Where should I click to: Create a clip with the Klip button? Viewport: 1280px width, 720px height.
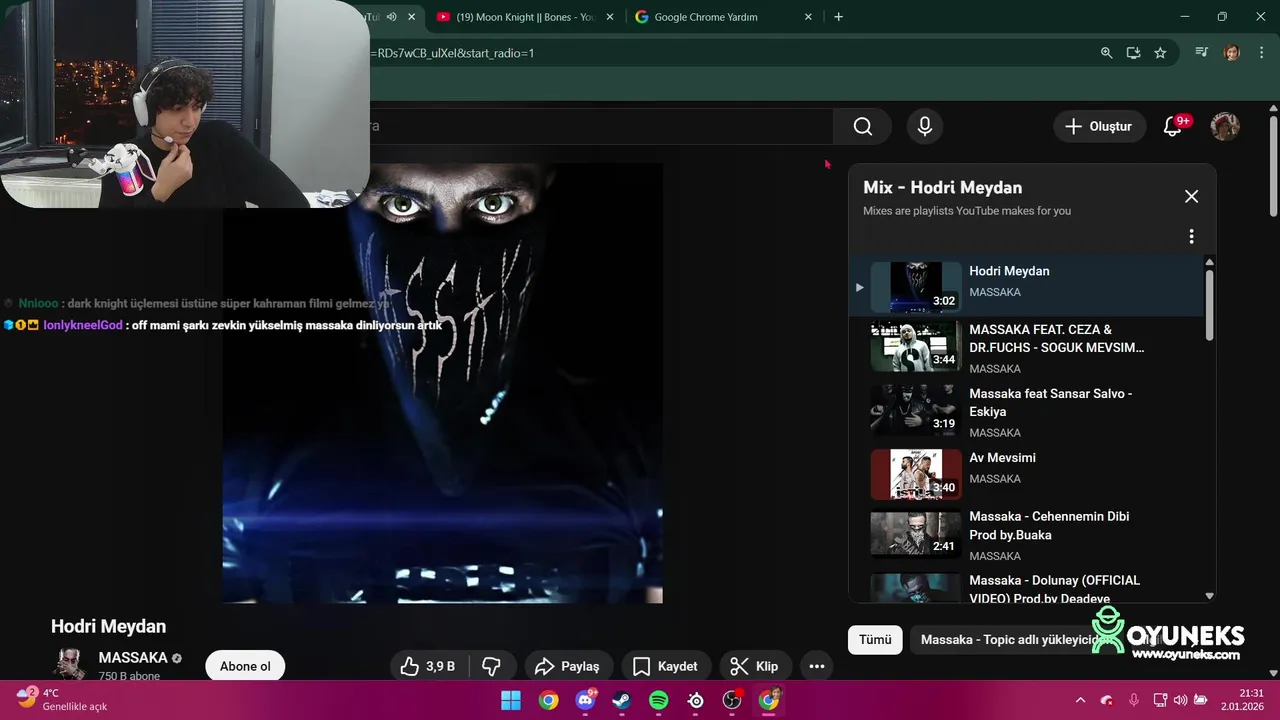pos(755,666)
